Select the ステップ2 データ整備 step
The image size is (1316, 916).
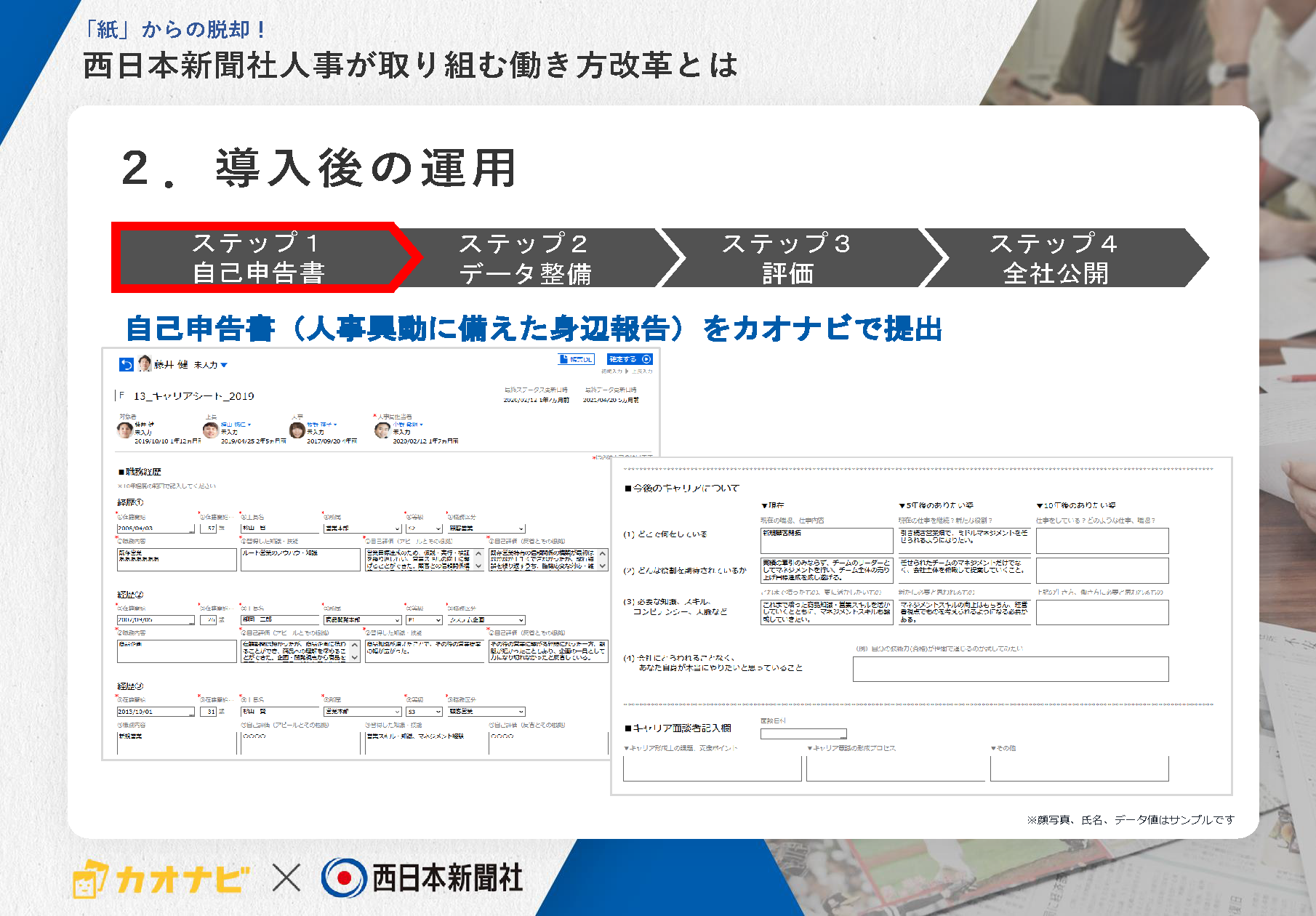click(x=534, y=257)
